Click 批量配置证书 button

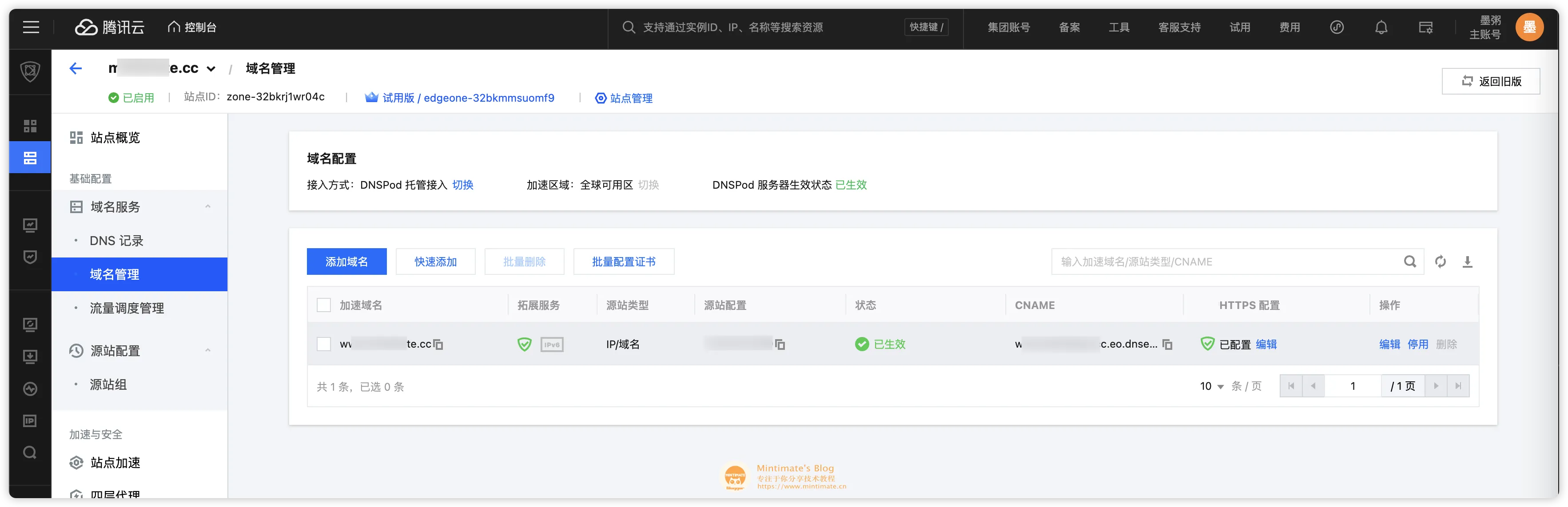click(623, 262)
